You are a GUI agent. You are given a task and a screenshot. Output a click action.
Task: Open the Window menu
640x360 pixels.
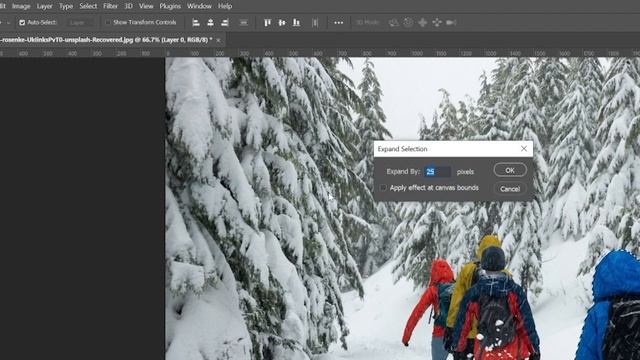[x=199, y=6]
